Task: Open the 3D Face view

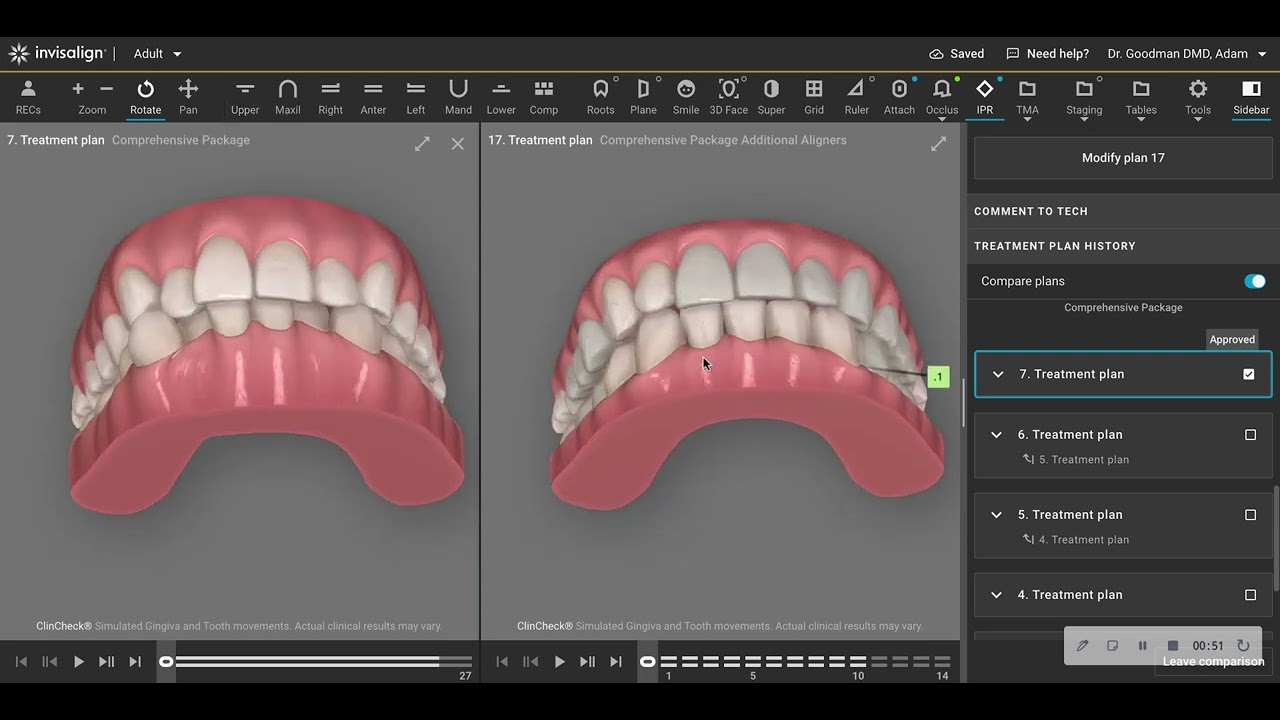Action: point(729,97)
